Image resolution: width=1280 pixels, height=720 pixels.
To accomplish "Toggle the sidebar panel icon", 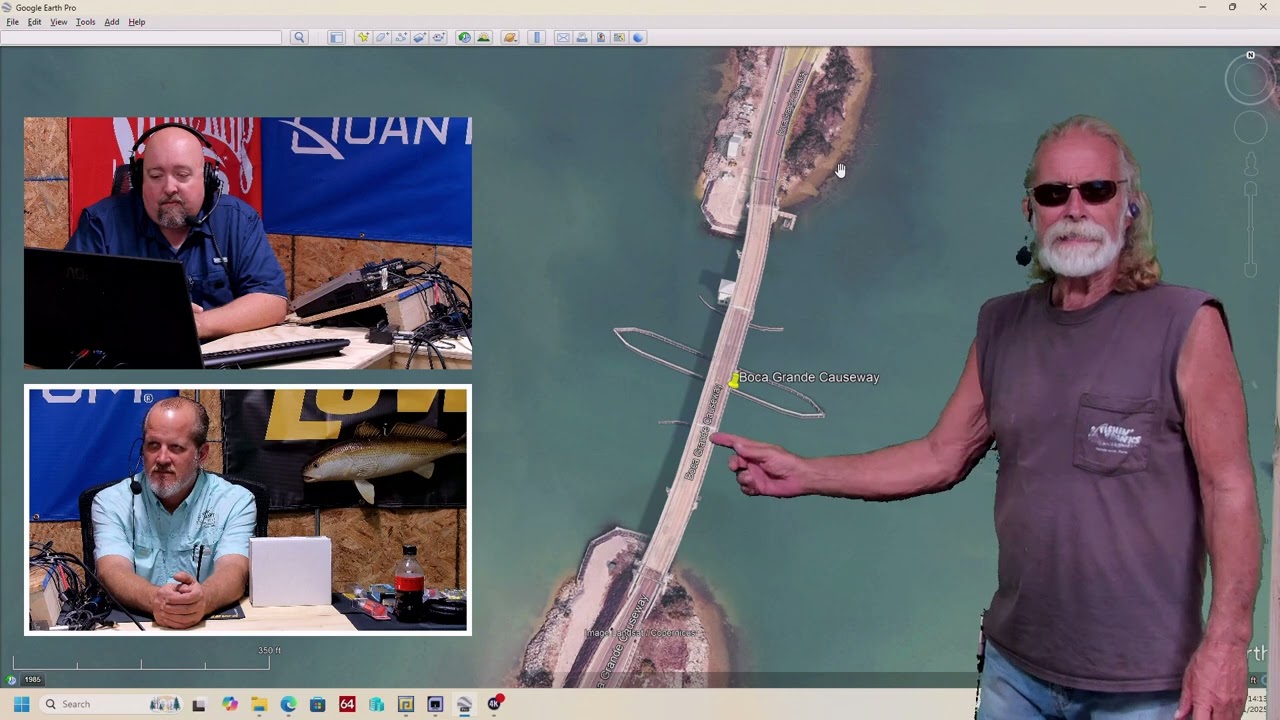I will (336, 37).
